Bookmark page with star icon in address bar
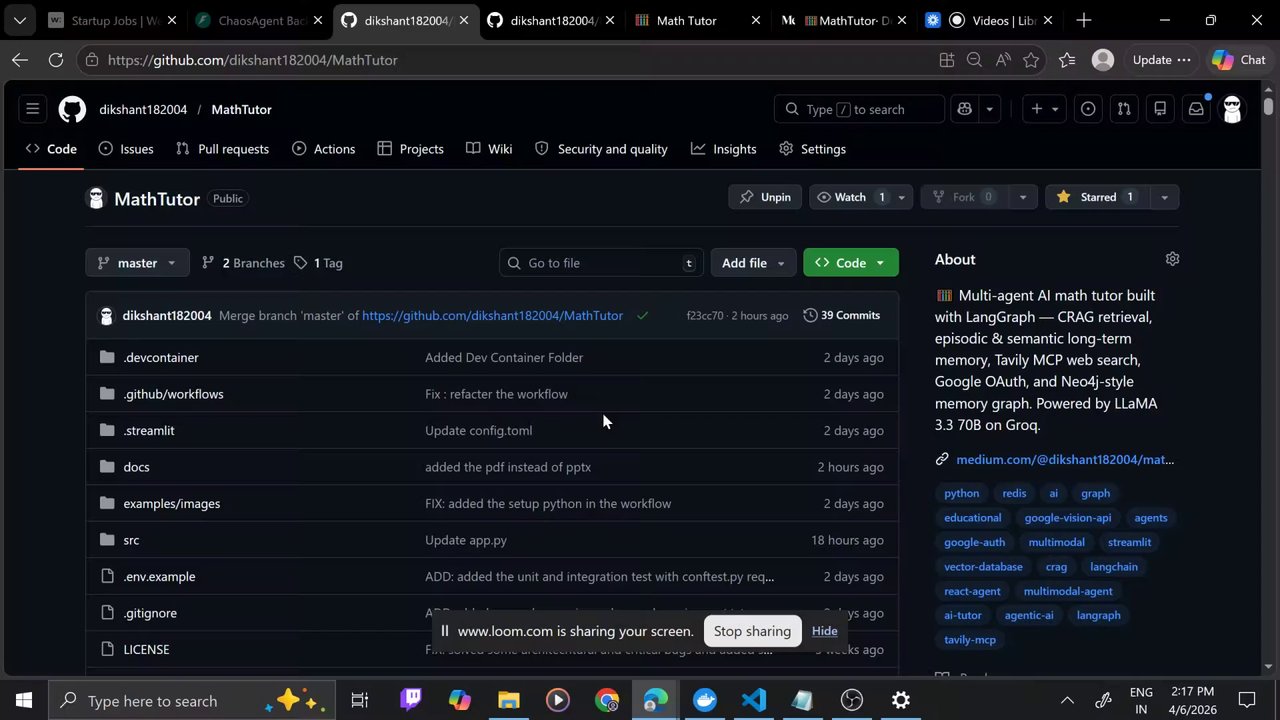The height and width of the screenshot is (720, 1280). (1031, 60)
